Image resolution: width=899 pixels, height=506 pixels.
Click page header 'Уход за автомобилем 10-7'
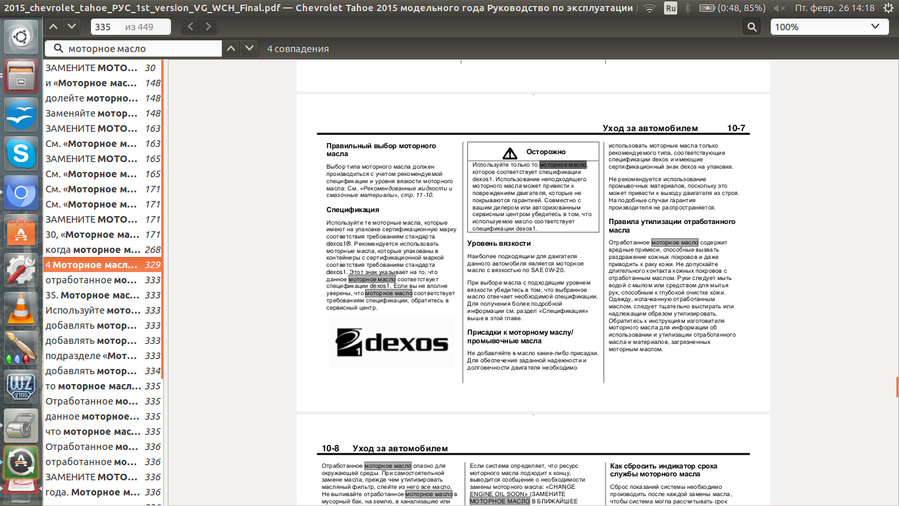(674, 128)
